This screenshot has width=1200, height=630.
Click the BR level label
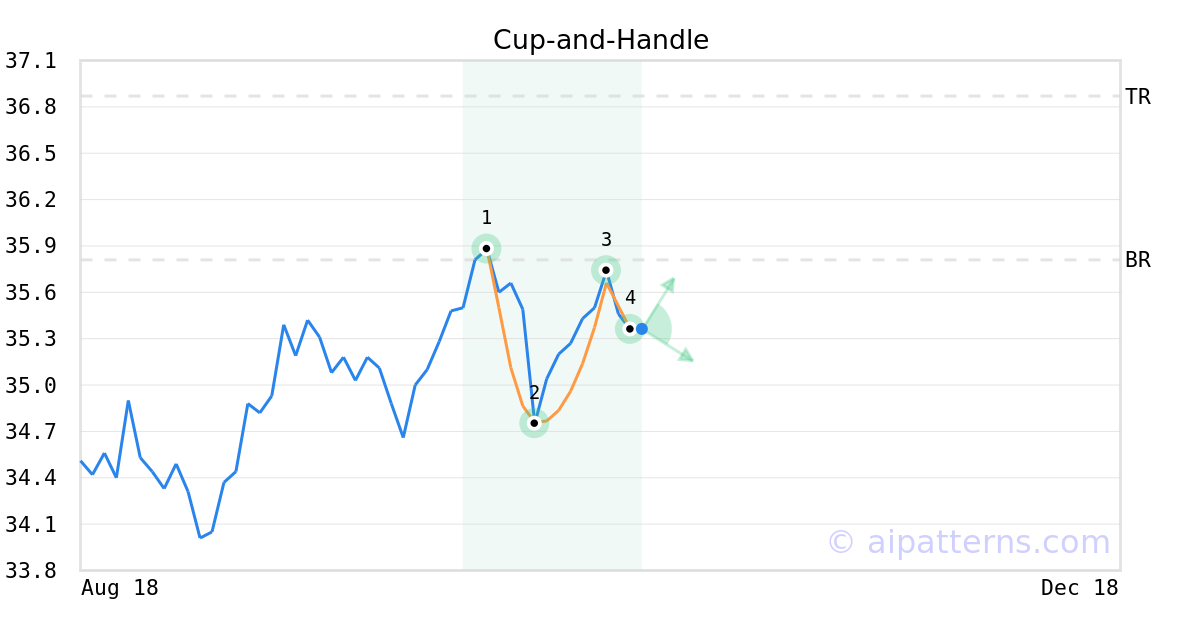1138,260
